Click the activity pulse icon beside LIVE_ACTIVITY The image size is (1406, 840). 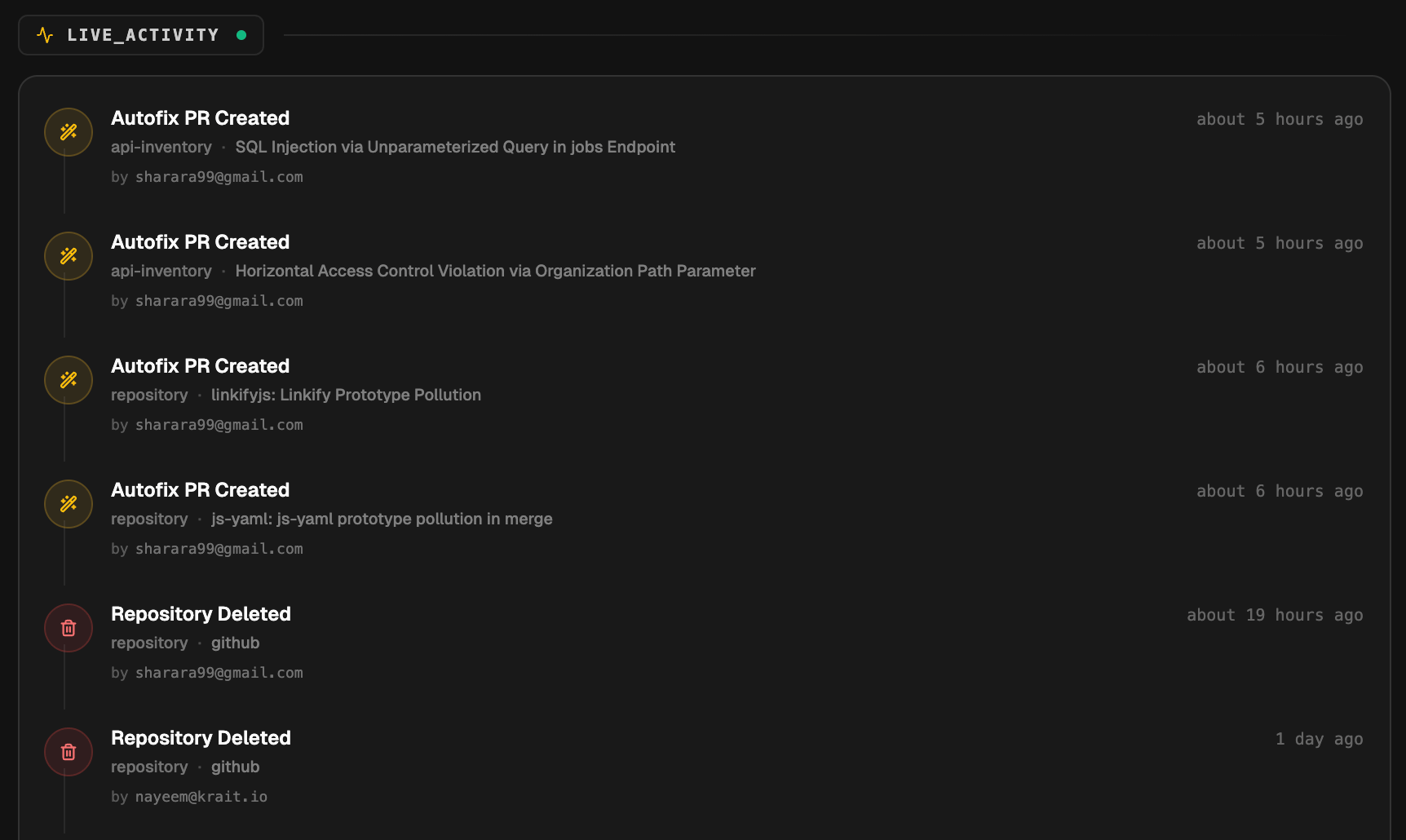(45, 35)
